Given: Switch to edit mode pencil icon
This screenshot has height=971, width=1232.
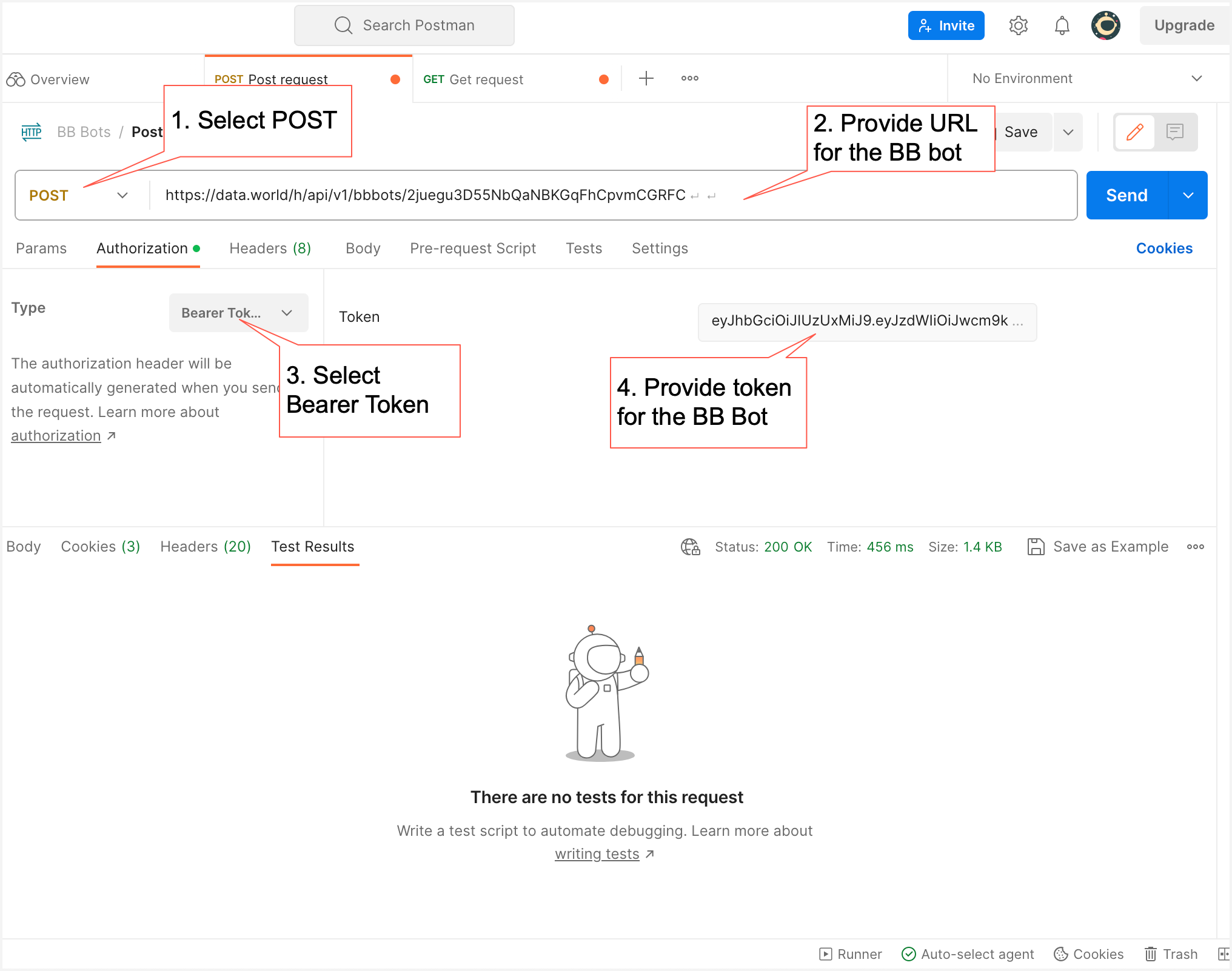Looking at the screenshot, I should click(x=1135, y=132).
